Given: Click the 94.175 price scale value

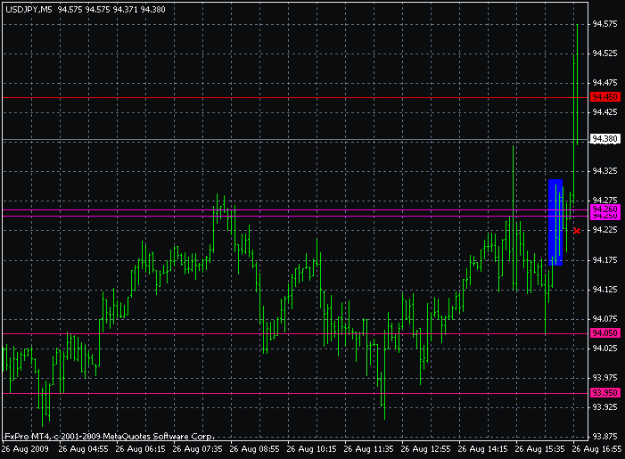Looking at the screenshot, I should coord(605,260).
